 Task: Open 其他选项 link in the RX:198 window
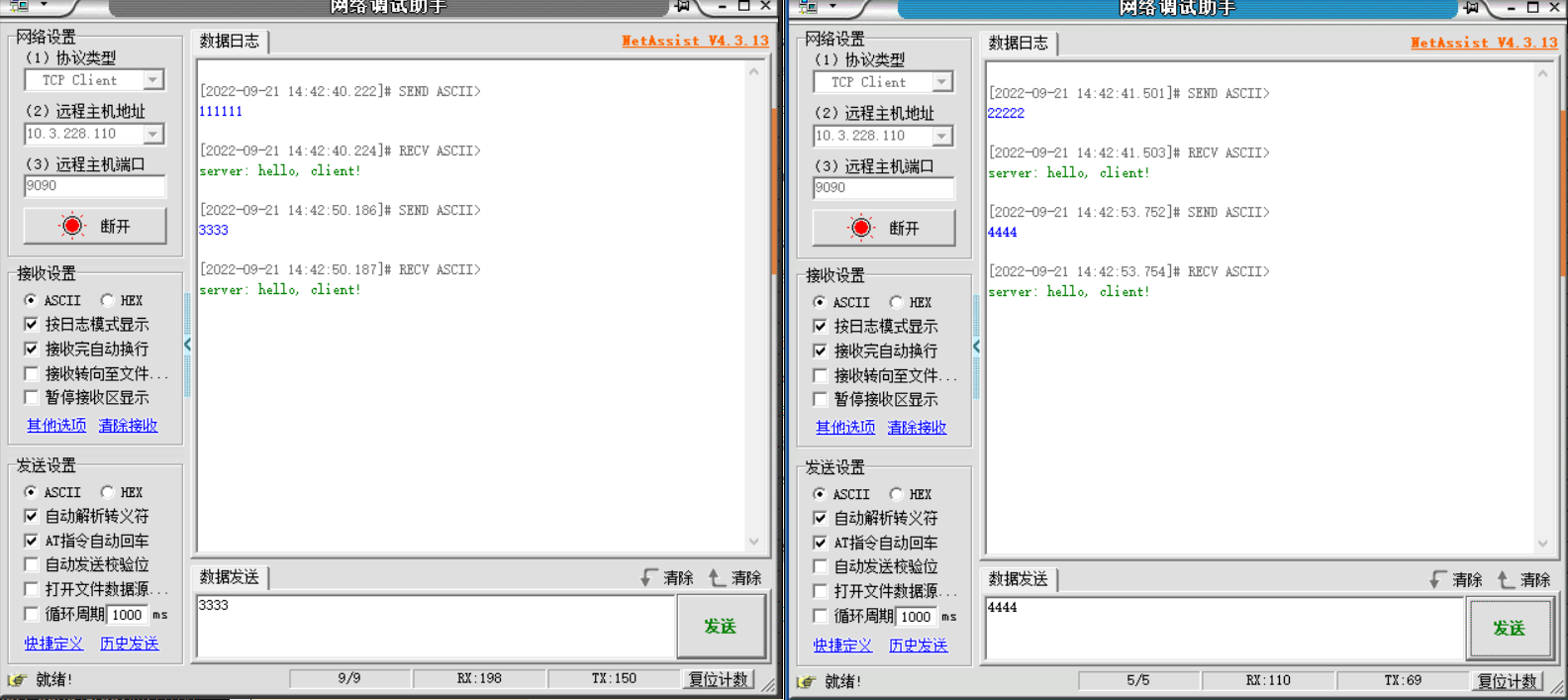coord(56,426)
